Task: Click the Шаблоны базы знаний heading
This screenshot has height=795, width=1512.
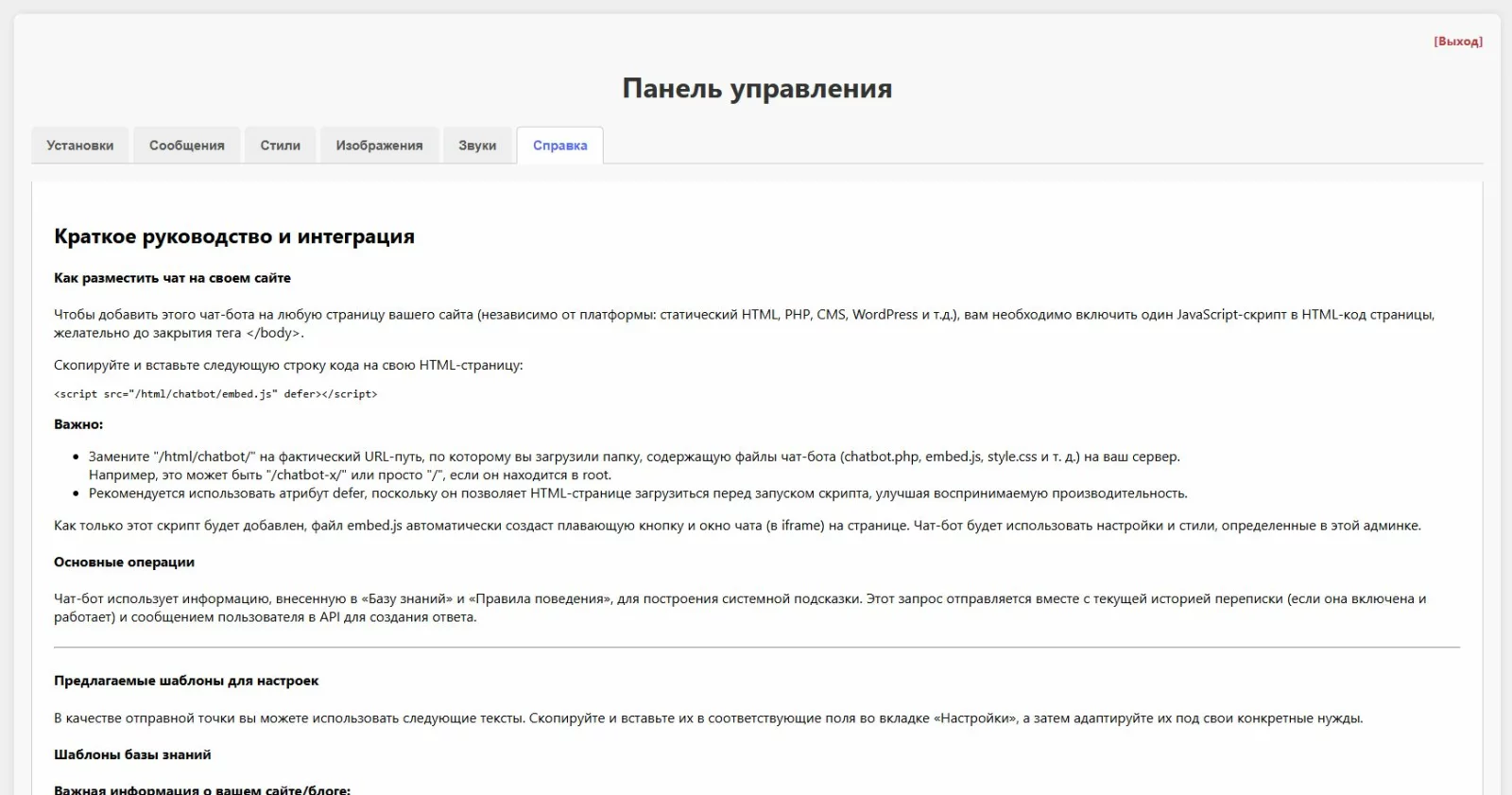Action: [132, 754]
